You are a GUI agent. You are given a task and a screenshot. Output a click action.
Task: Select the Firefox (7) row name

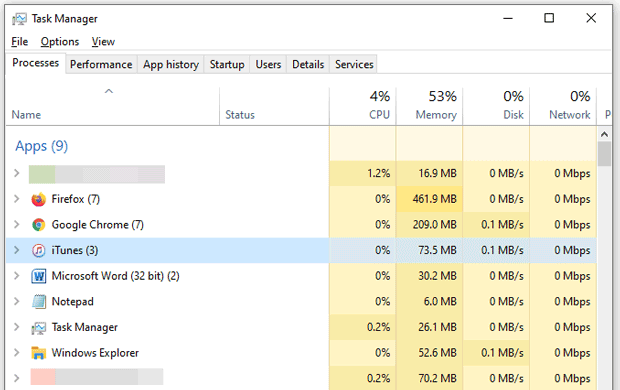click(76, 199)
